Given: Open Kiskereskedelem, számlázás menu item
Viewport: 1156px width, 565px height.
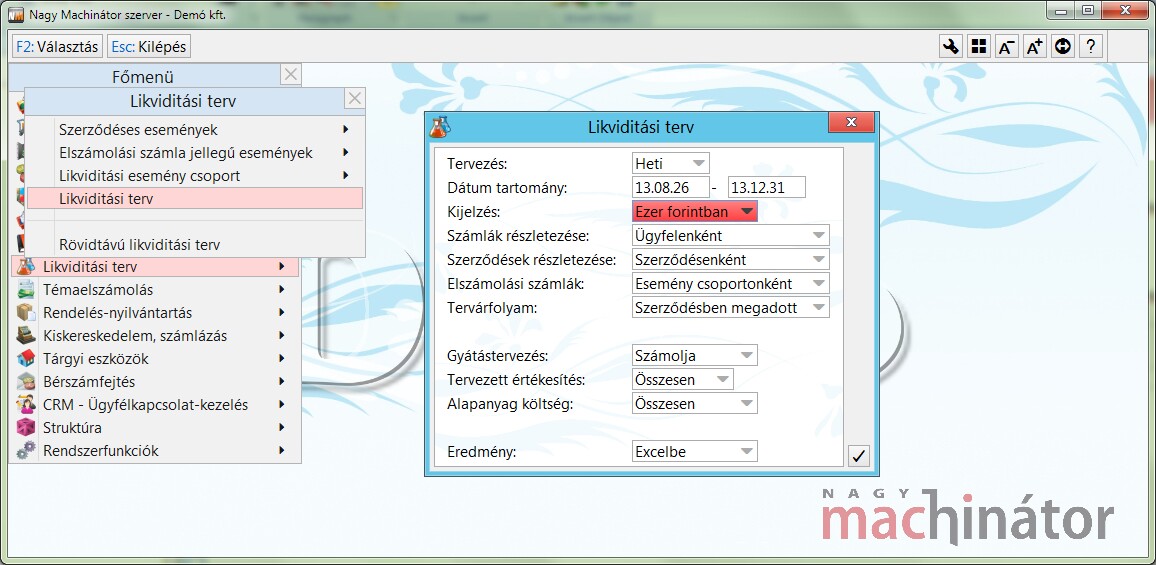Looking at the screenshot, I should [155, 336].
